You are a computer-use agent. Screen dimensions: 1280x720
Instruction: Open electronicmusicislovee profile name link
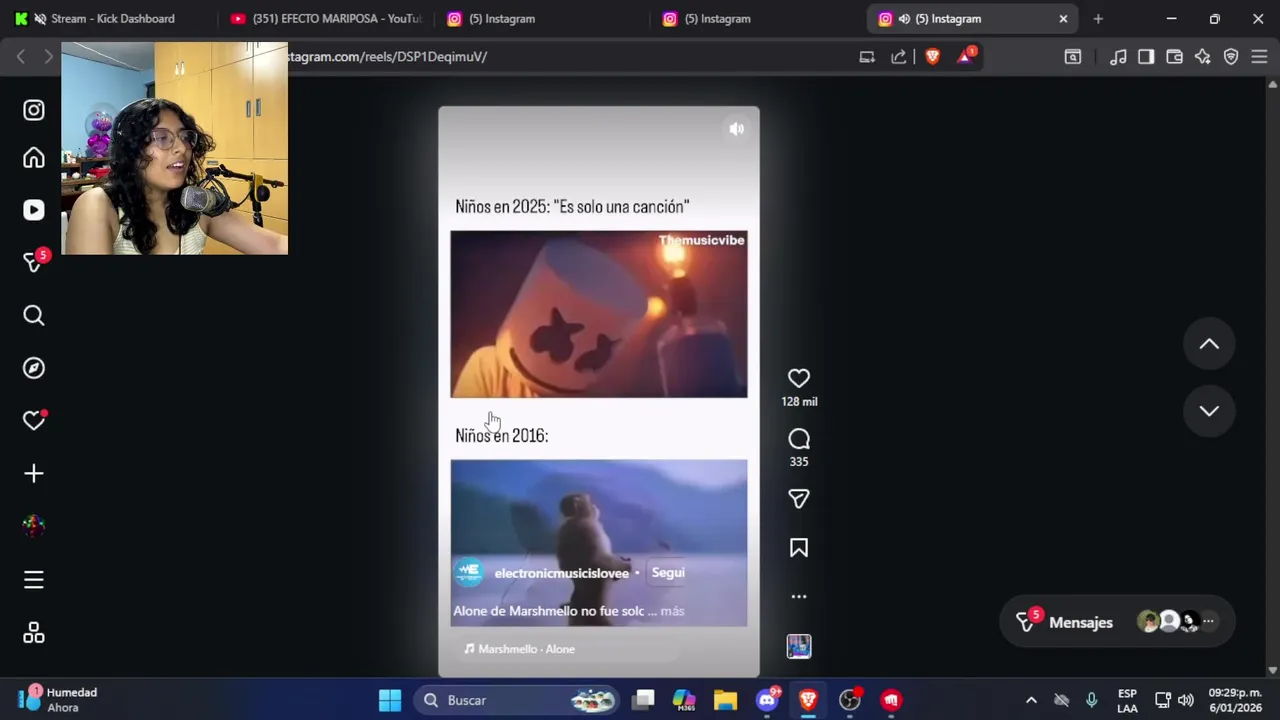(561, 573)
